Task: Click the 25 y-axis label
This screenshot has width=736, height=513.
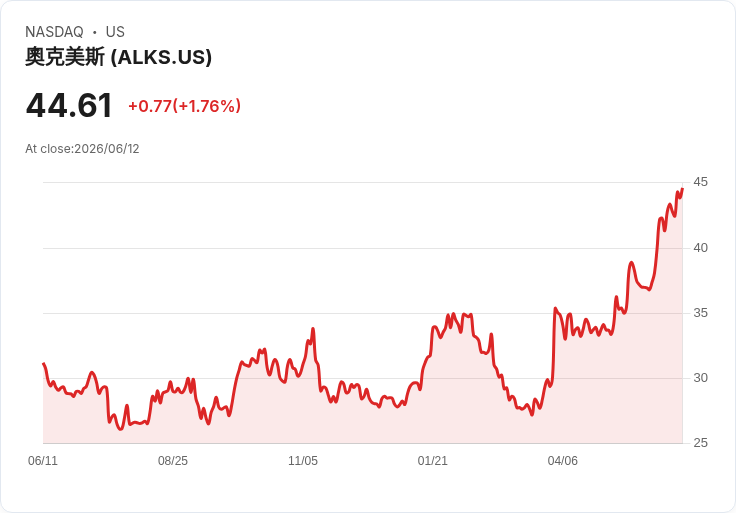Action: tap(700, 443)
